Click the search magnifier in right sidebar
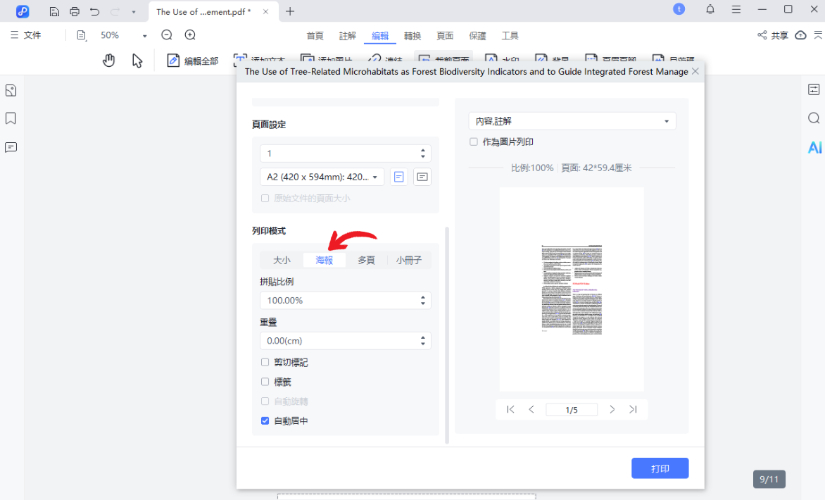 click(814, 118)
